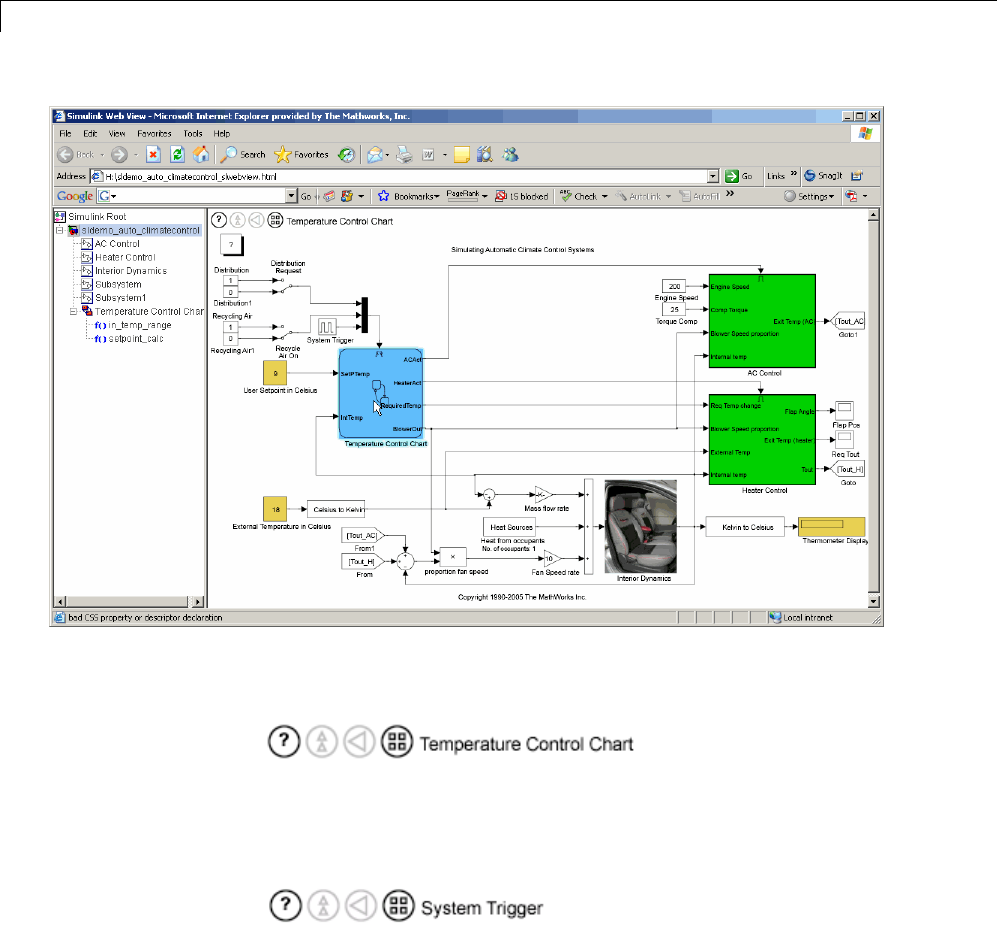The width and height of the screenshot is (997, 931).
Task: Click the Refresh page icon
Action: (x=177, y=155)
